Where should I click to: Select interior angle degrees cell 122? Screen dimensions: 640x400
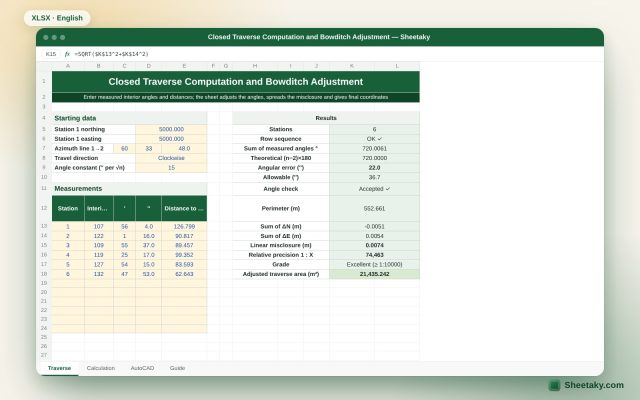tap(99, 236)
